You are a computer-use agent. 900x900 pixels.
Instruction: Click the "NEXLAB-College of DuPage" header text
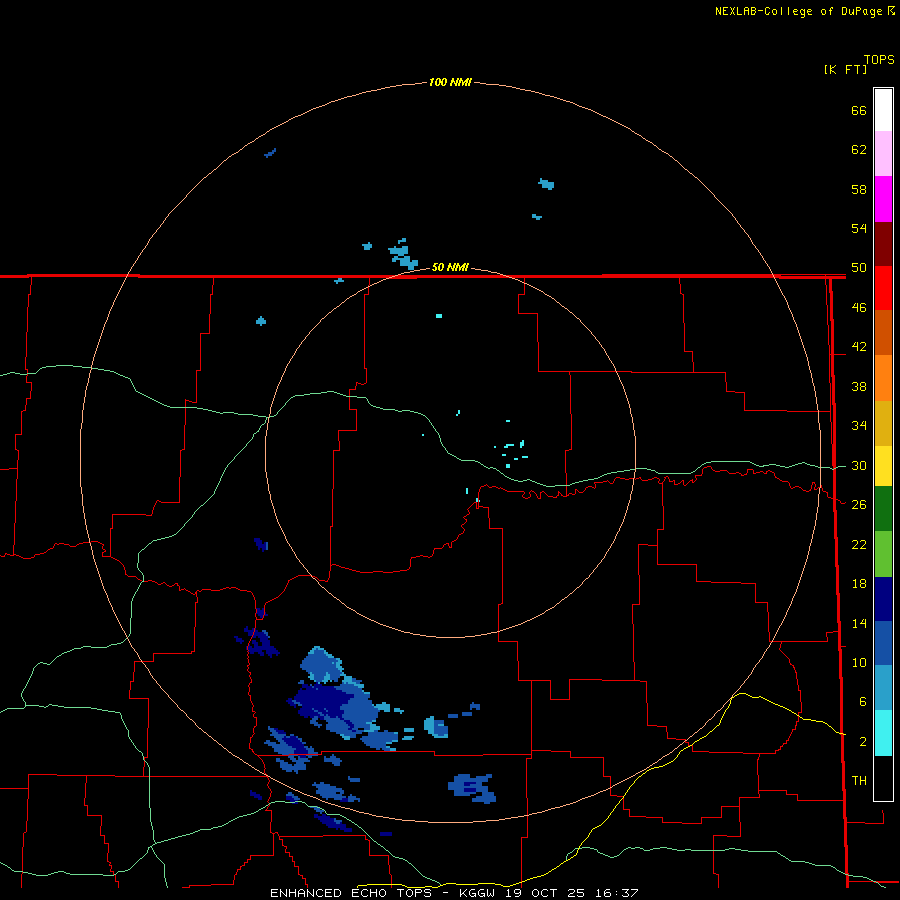click(798, 11)
